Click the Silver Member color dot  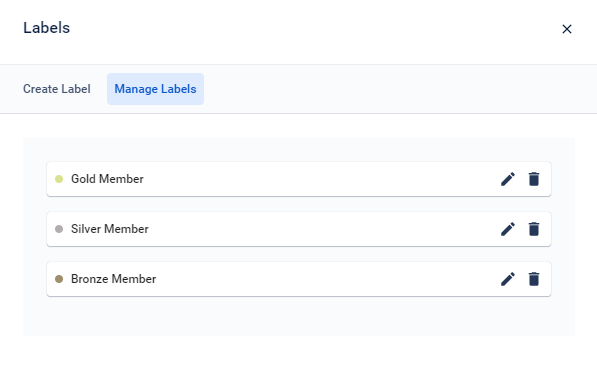59,229
